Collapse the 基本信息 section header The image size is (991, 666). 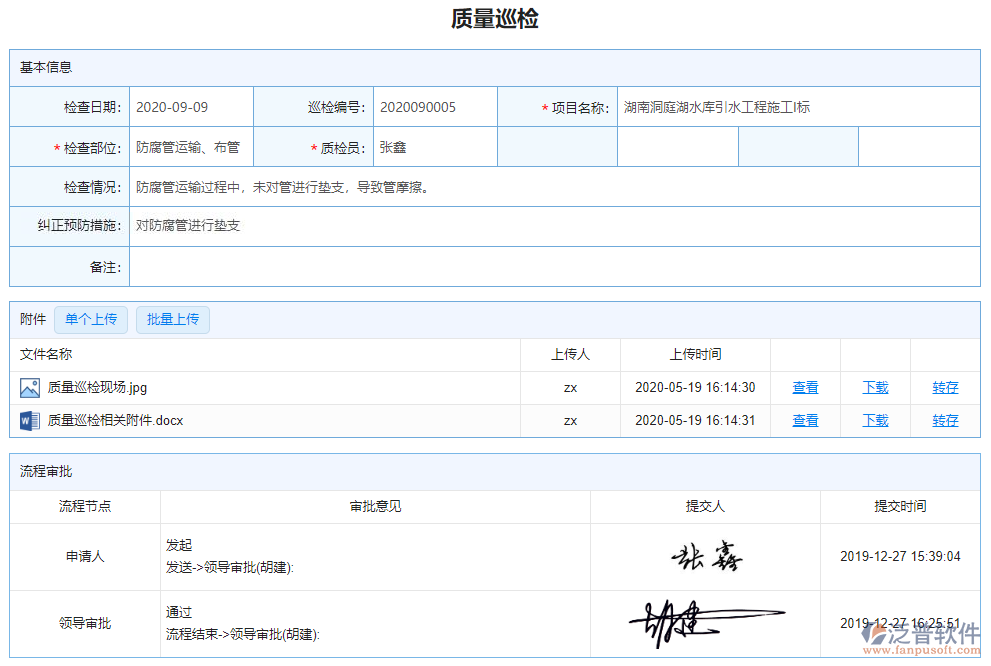point(38,68)
